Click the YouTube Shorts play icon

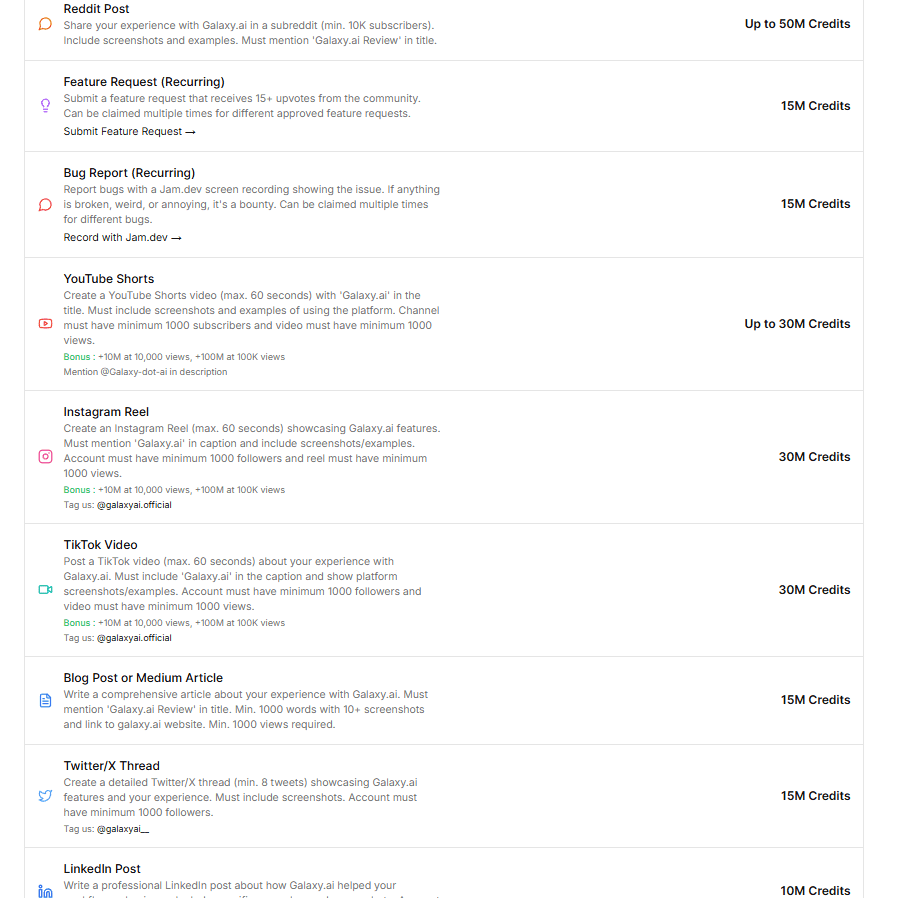[45, 323]
